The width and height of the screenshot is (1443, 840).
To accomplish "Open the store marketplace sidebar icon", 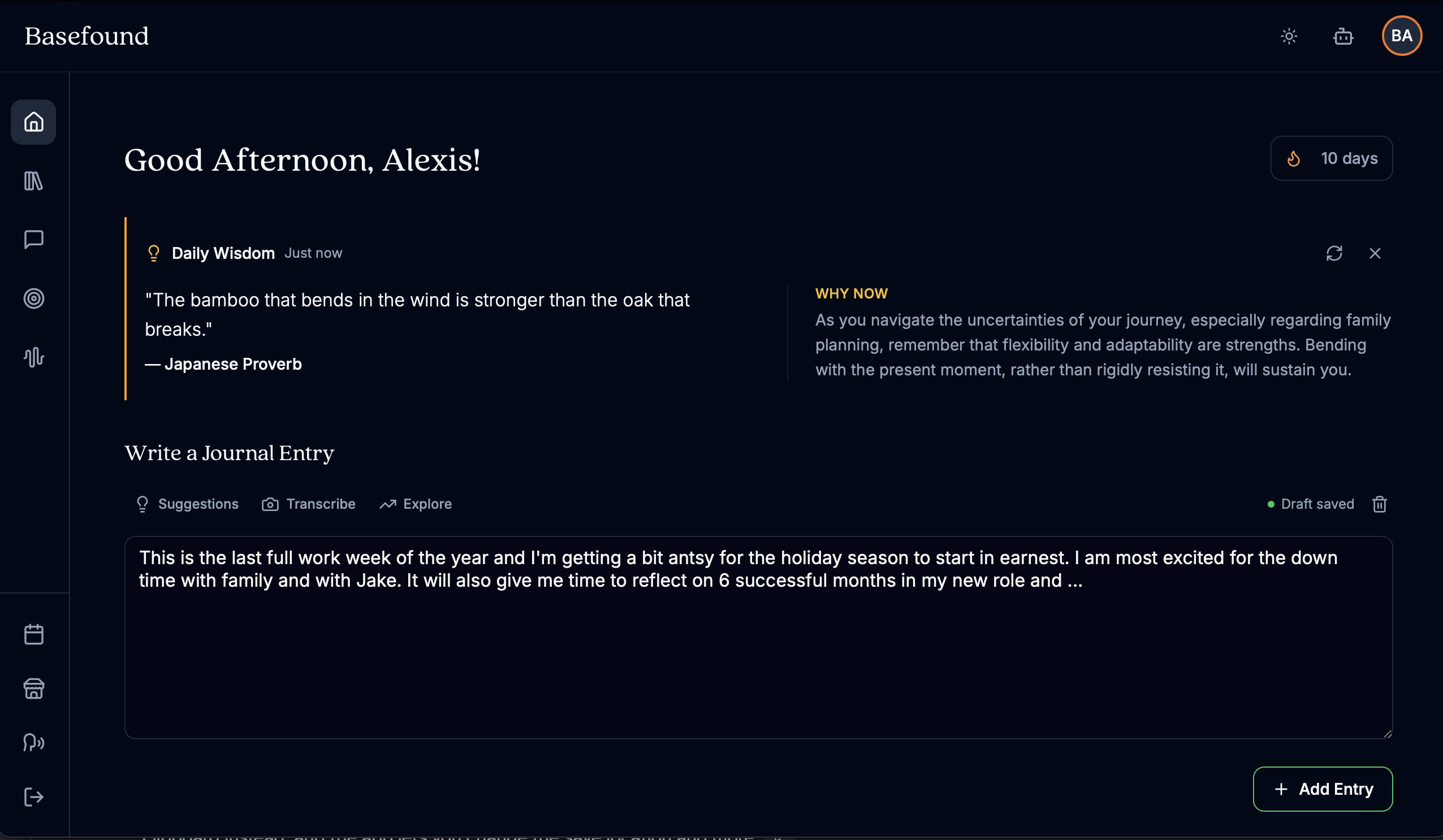I will (34, 689).
